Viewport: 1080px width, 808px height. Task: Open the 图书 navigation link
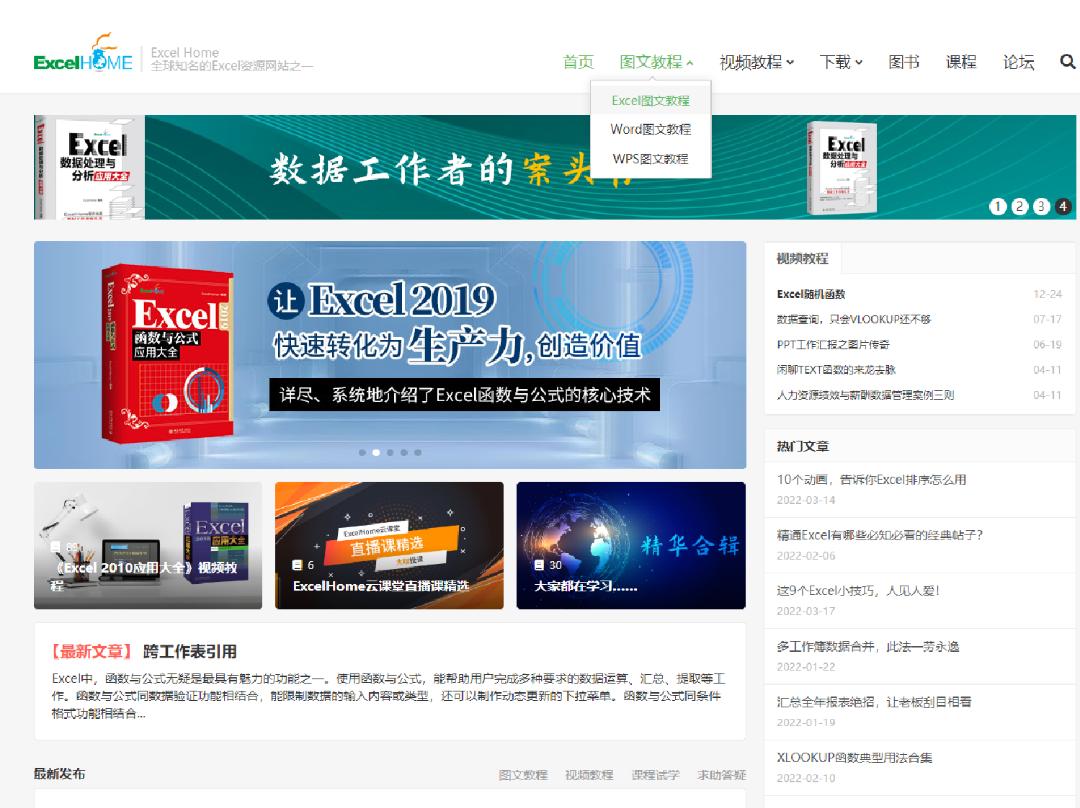point(905,61)
